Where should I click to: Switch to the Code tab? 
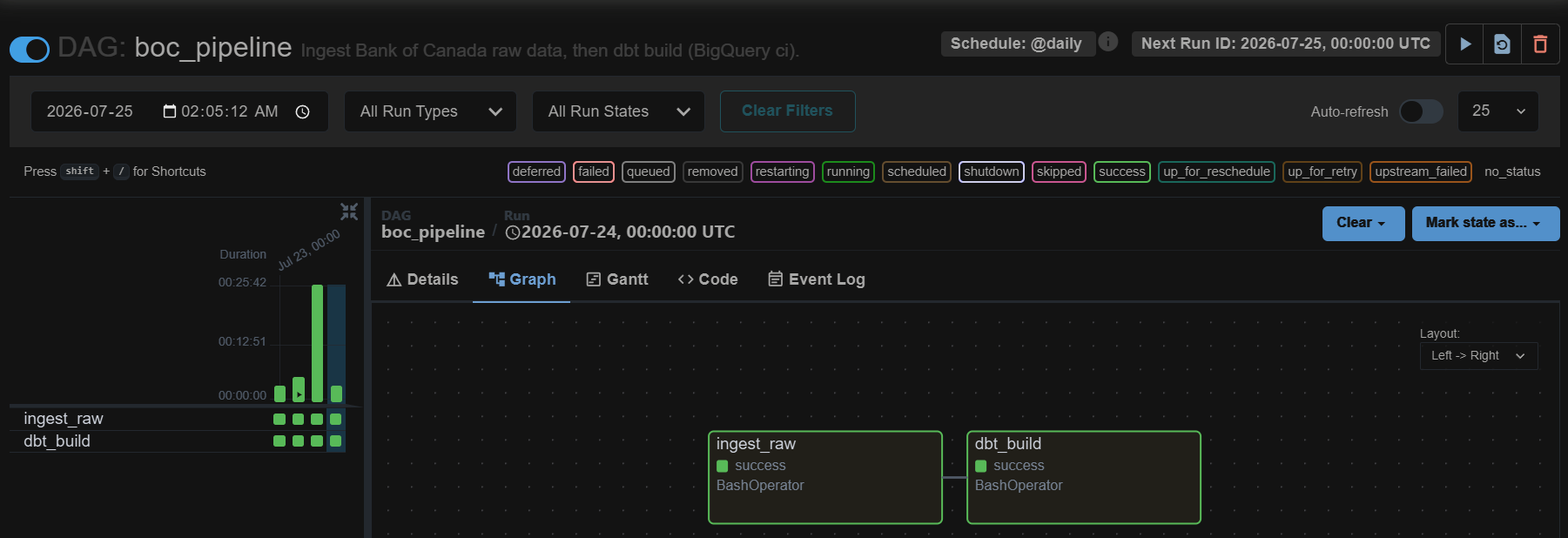point(708,279)
